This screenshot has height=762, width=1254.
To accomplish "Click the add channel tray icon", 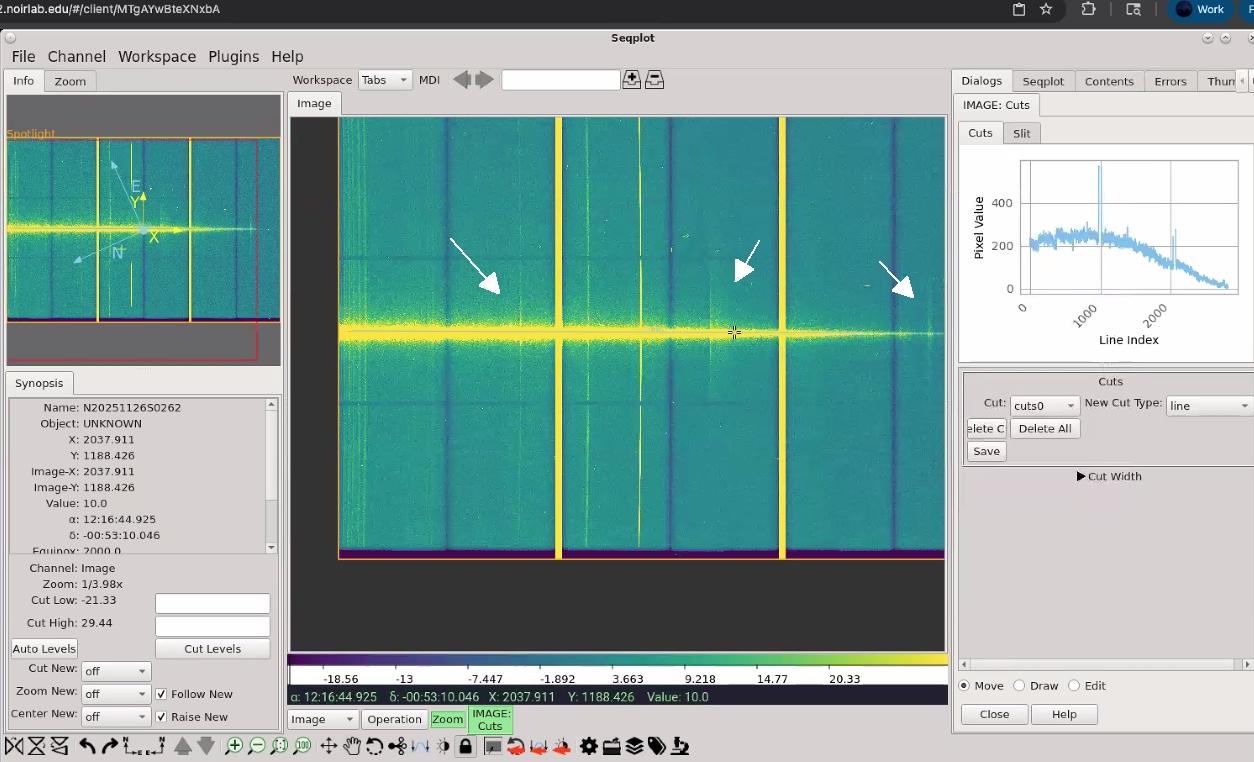I will point(631,80).
